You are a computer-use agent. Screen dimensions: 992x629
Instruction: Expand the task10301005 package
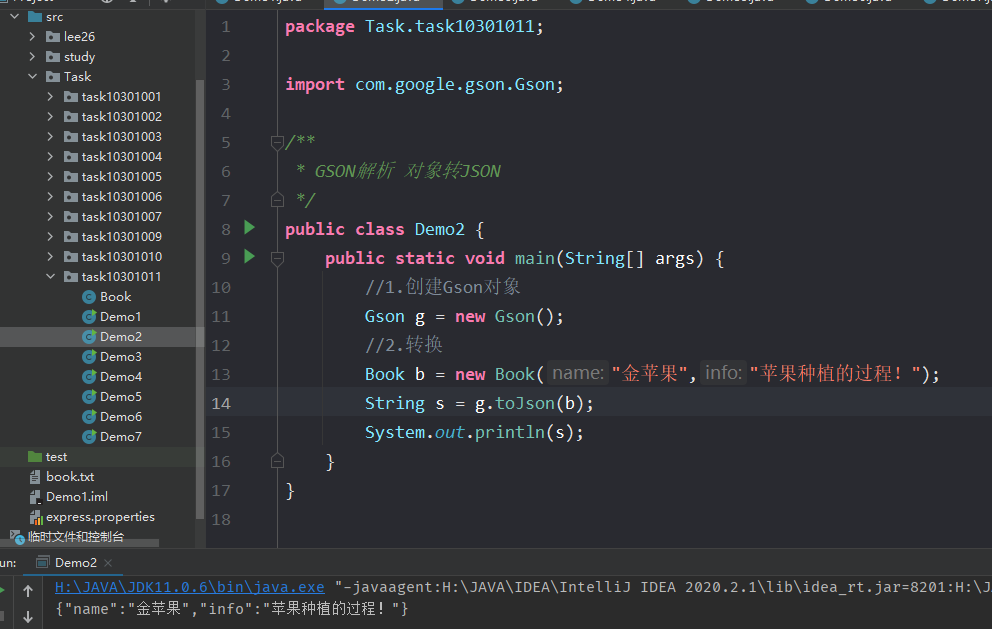point(50,177)
